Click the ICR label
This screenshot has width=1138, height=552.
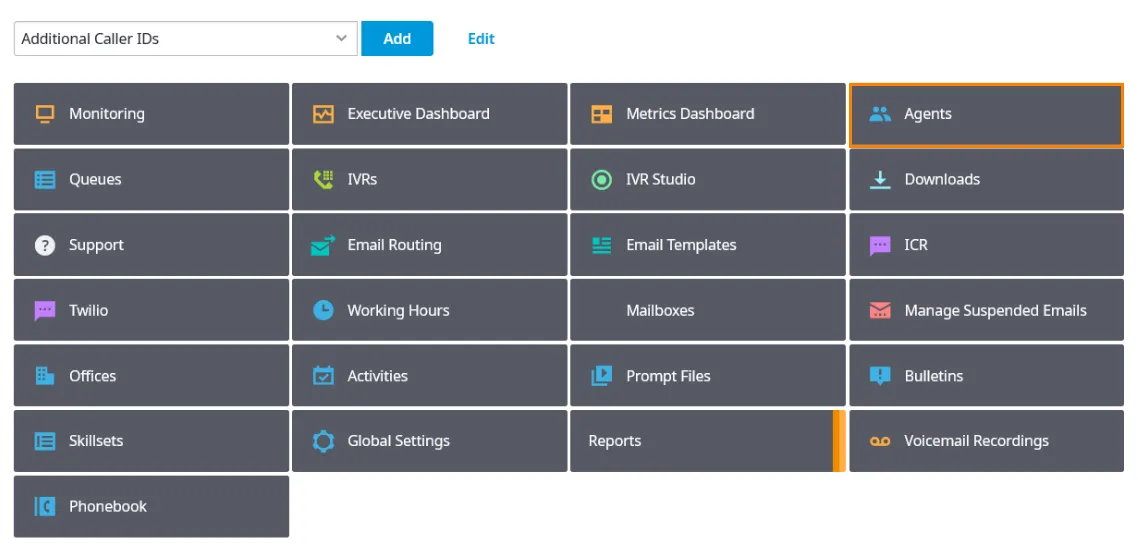pos(916,245)
